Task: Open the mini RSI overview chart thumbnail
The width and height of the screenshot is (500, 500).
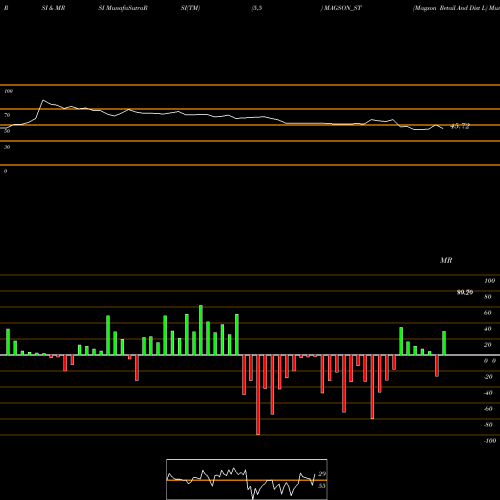Action: coord(247,479)
